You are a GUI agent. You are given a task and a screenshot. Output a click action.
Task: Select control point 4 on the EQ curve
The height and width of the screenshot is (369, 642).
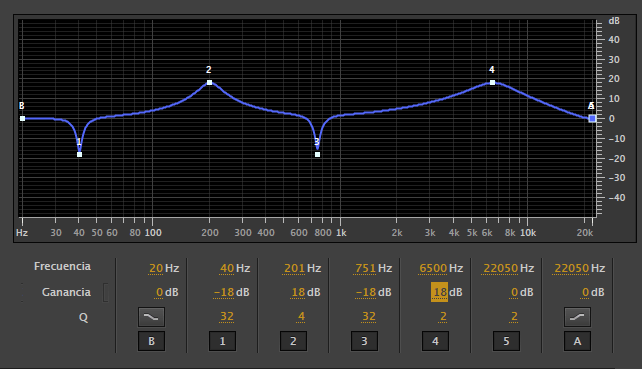coord(493,82)
